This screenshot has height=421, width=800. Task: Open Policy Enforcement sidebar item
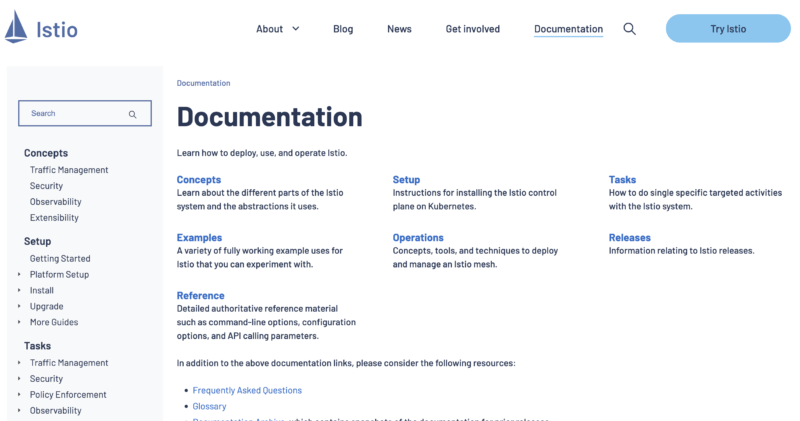68,394
